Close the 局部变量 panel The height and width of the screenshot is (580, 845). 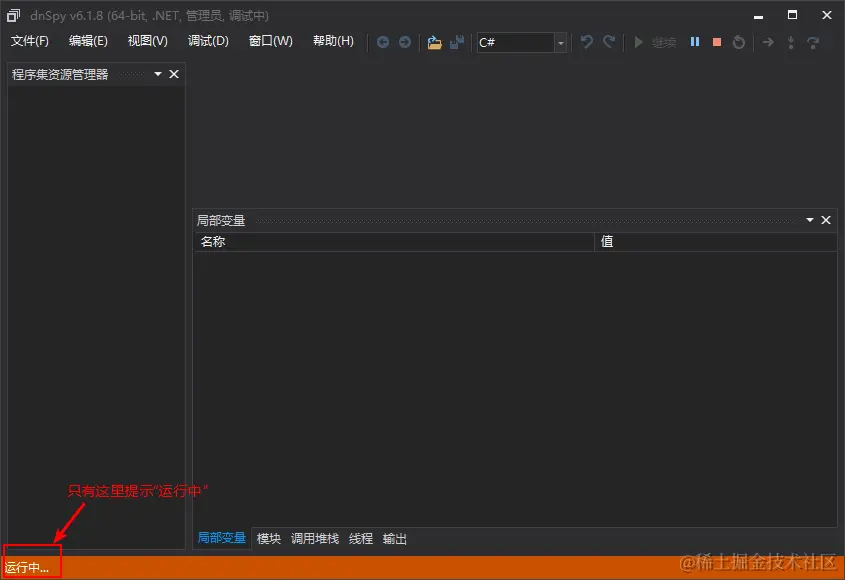[826, 220]
